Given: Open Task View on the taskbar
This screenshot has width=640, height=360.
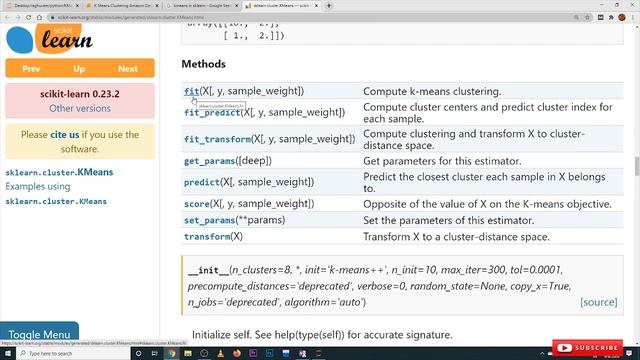Looking at the screenshot, I should click(155, 353).
